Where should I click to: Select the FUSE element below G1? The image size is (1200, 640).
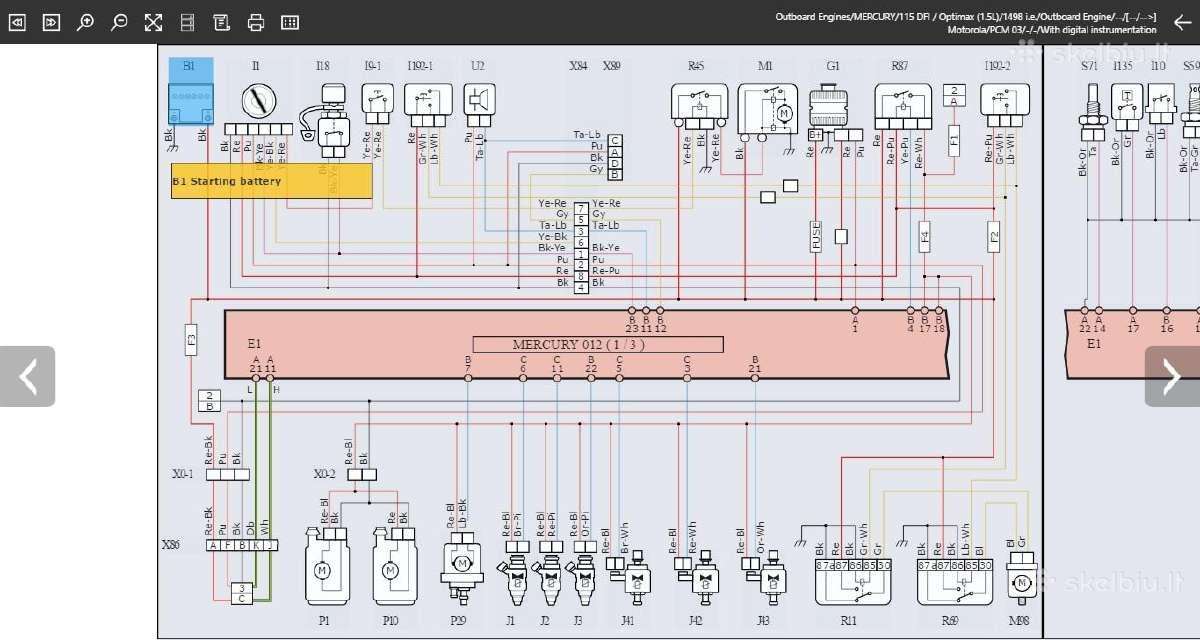pyautogui.click(x=815, y=237)
